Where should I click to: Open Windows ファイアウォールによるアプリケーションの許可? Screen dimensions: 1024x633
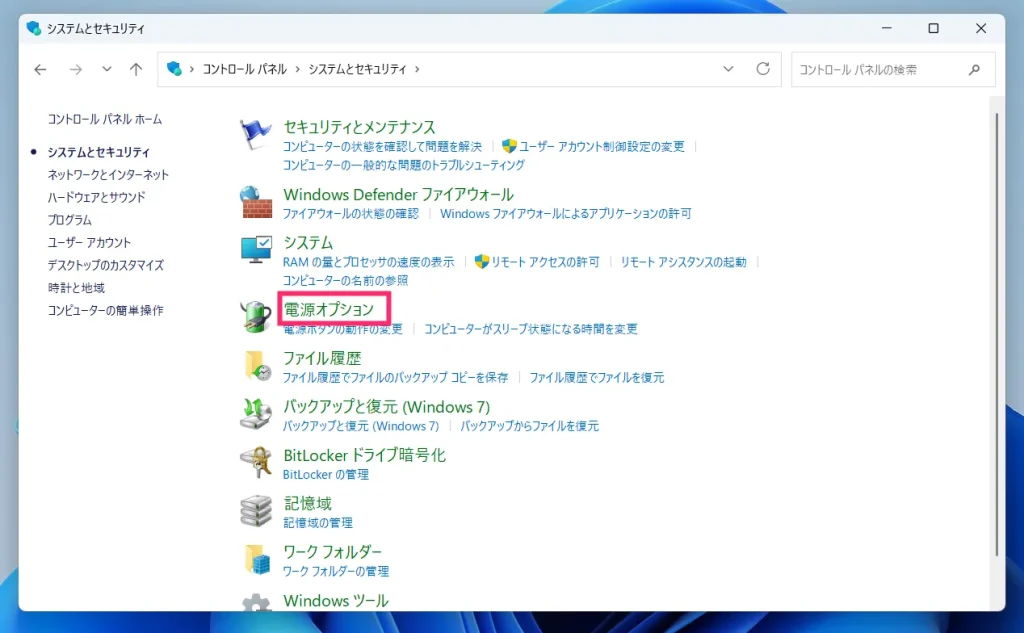pyautogui.click(x=566, y=214)
